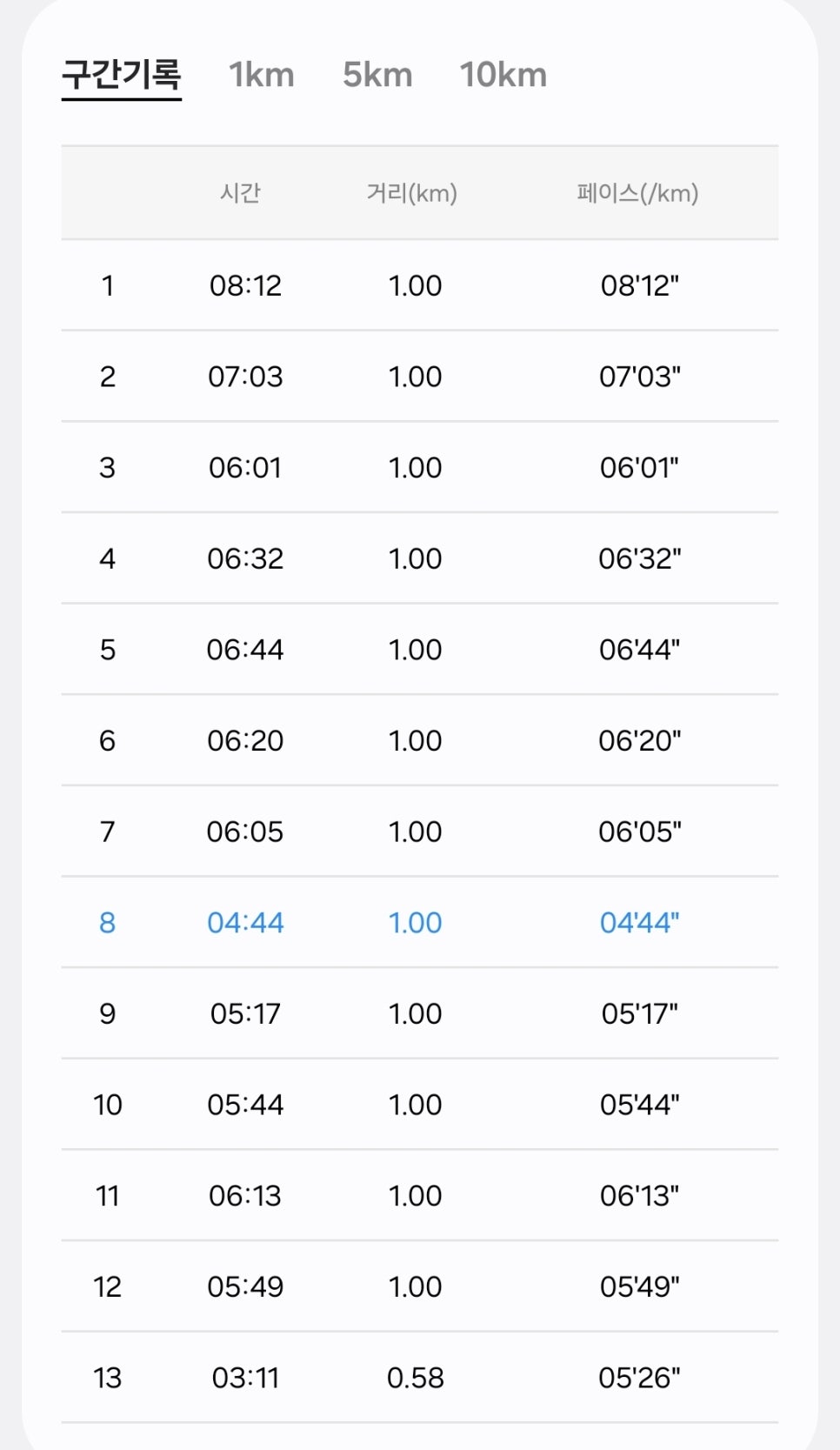Switch to the 10km tab
This screenshot has width=840, height=1450.
coord(503,76)
